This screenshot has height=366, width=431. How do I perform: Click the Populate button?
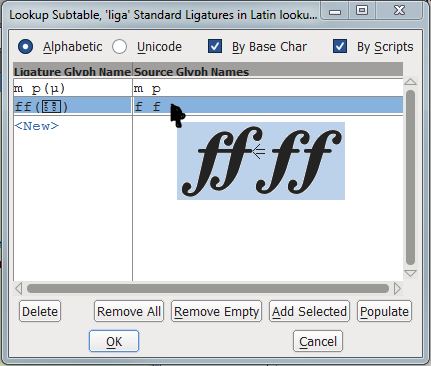(x=384, y=311)
